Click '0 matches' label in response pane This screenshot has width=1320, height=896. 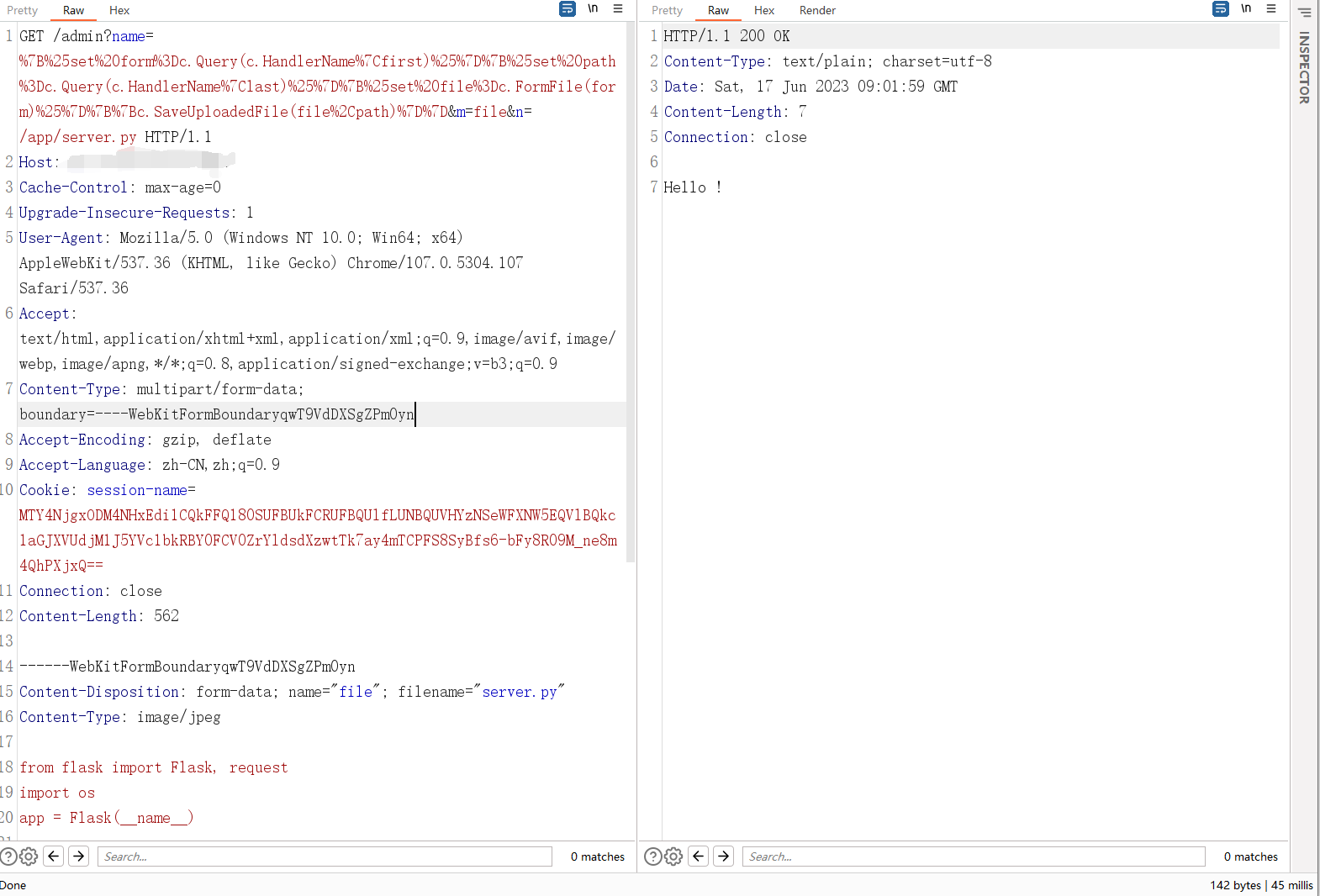click(1251, 856)
